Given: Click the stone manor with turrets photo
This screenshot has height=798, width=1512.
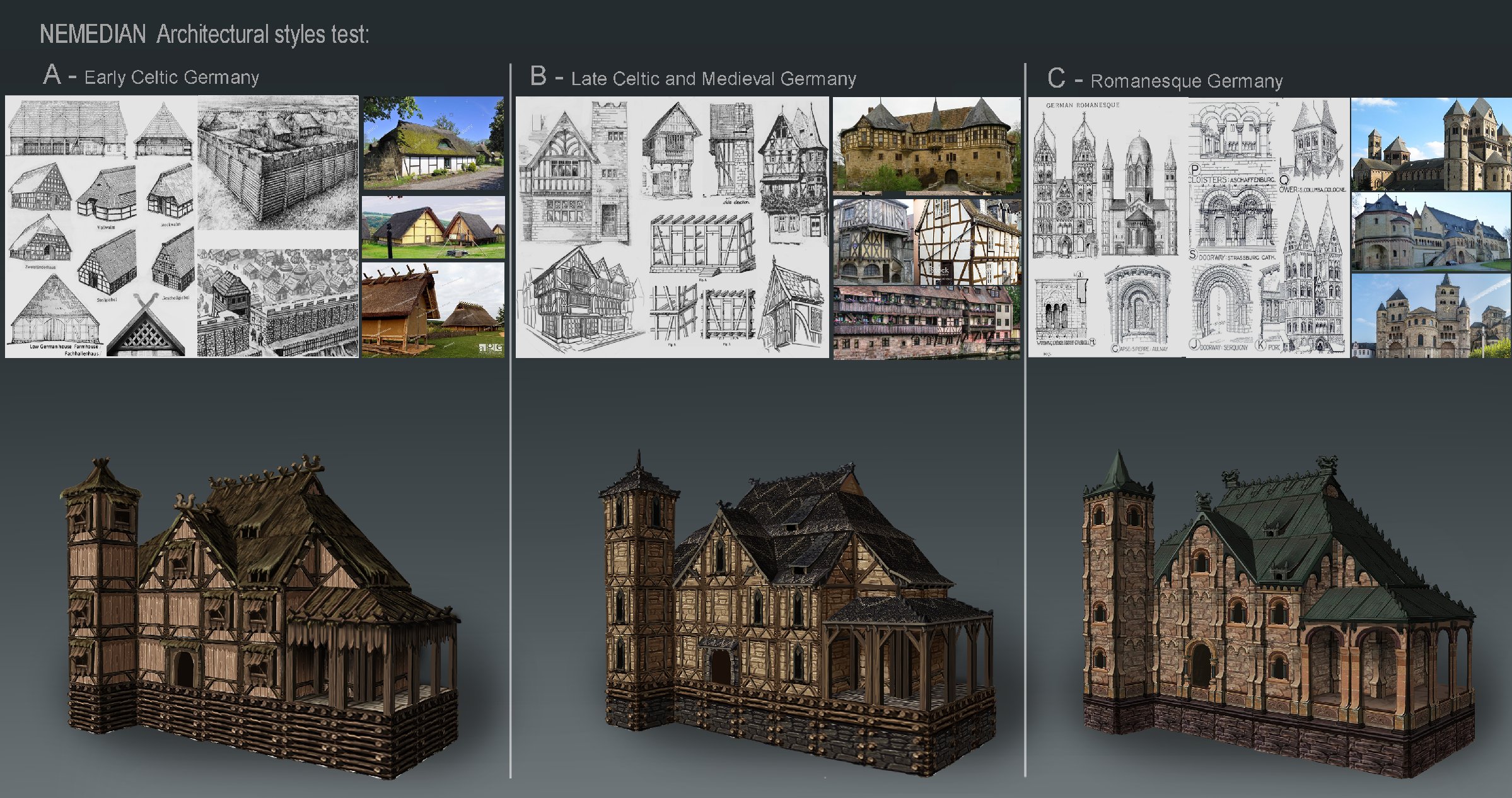Looking at the screenshot, I should click(926, 144).
